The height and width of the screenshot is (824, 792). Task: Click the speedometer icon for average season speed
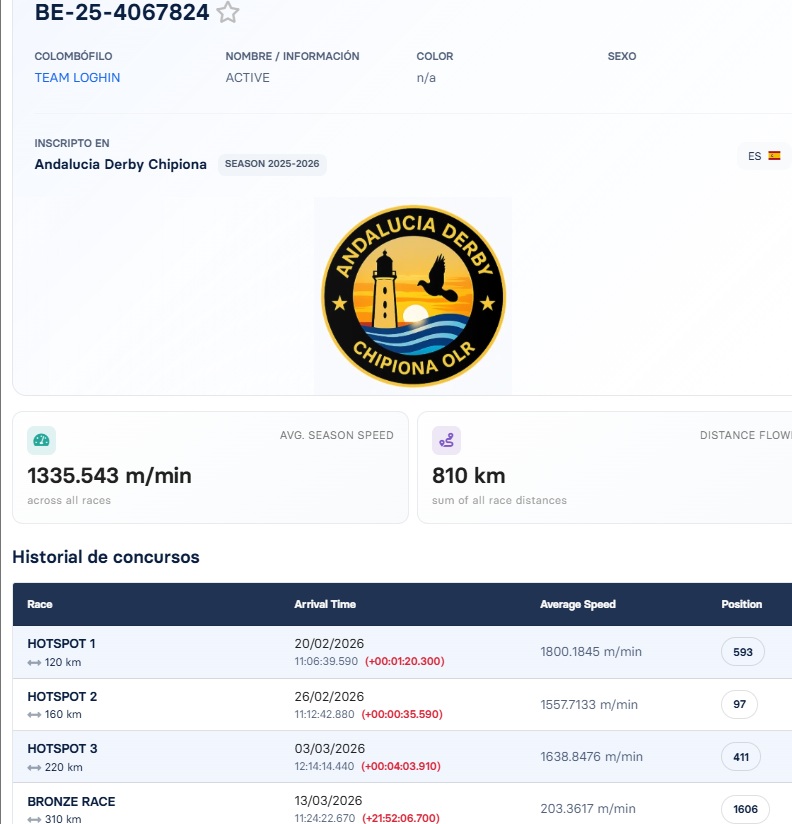[x=42, y=440]
